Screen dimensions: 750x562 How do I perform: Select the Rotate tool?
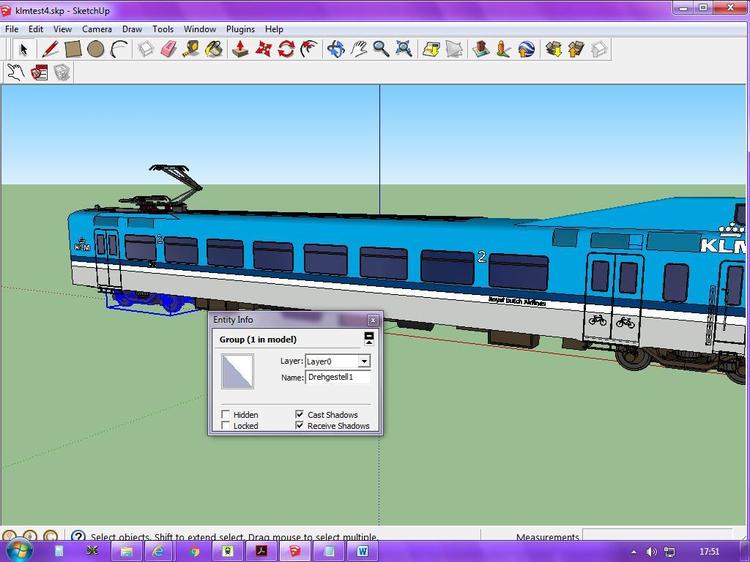(286, 49)
